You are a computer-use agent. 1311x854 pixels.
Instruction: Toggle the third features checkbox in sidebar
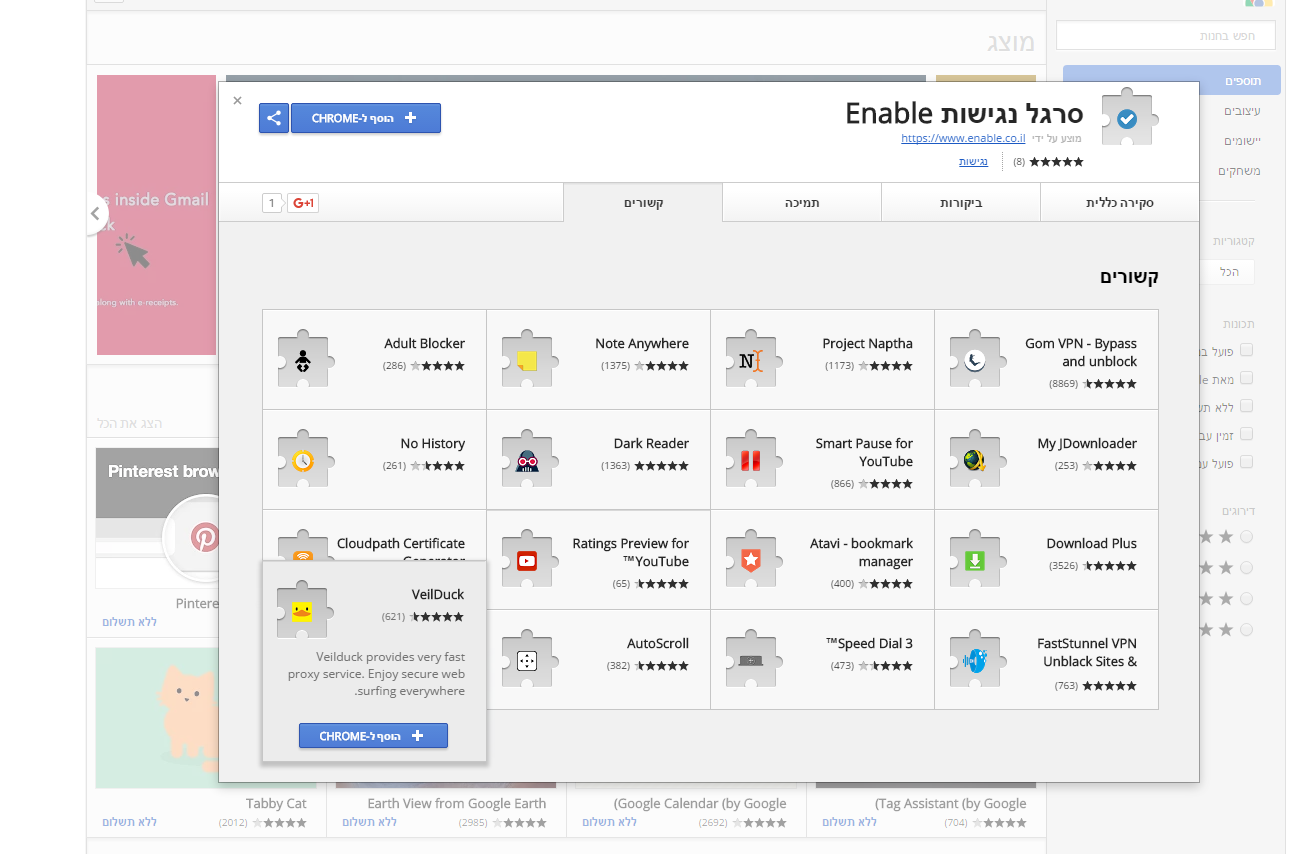[1246, 406]
